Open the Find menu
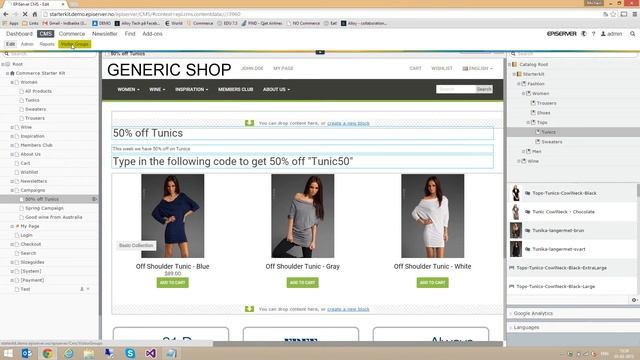Screen dimensions: 640x360 pos(130,34)
